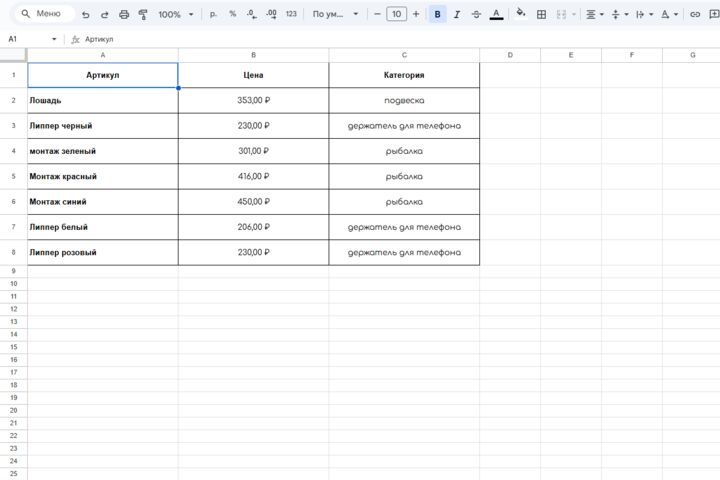This screenshot has width=720, height=480.
Task: Redo the last action
Action: point(105,15)
